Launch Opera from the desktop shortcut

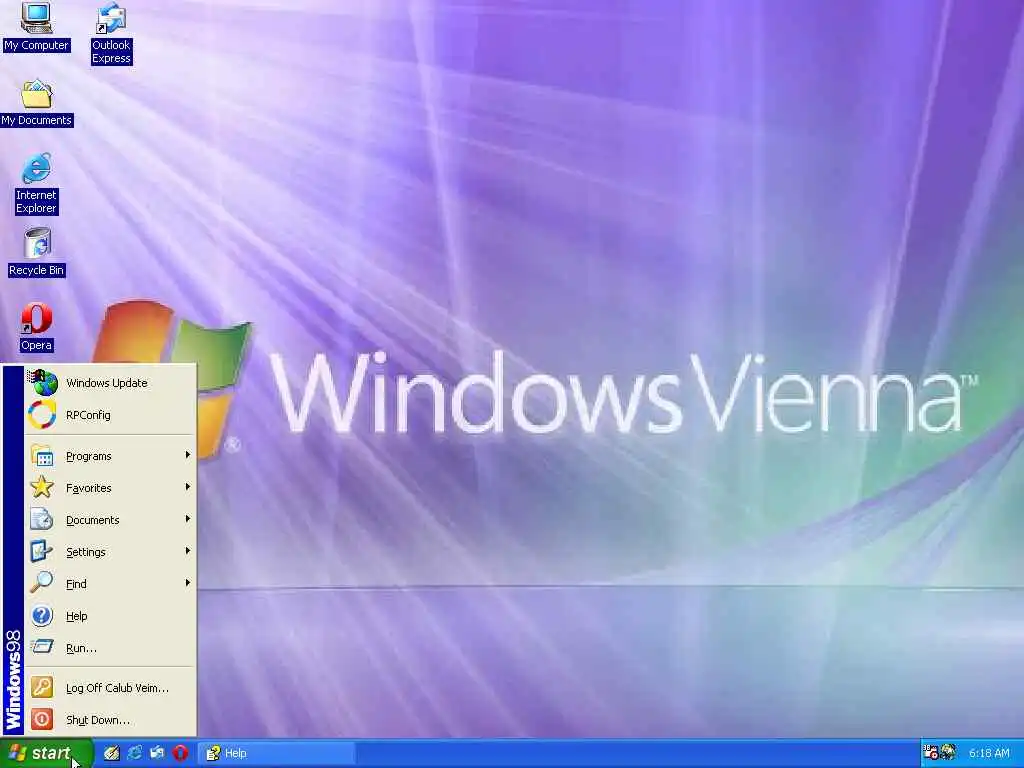37,327
